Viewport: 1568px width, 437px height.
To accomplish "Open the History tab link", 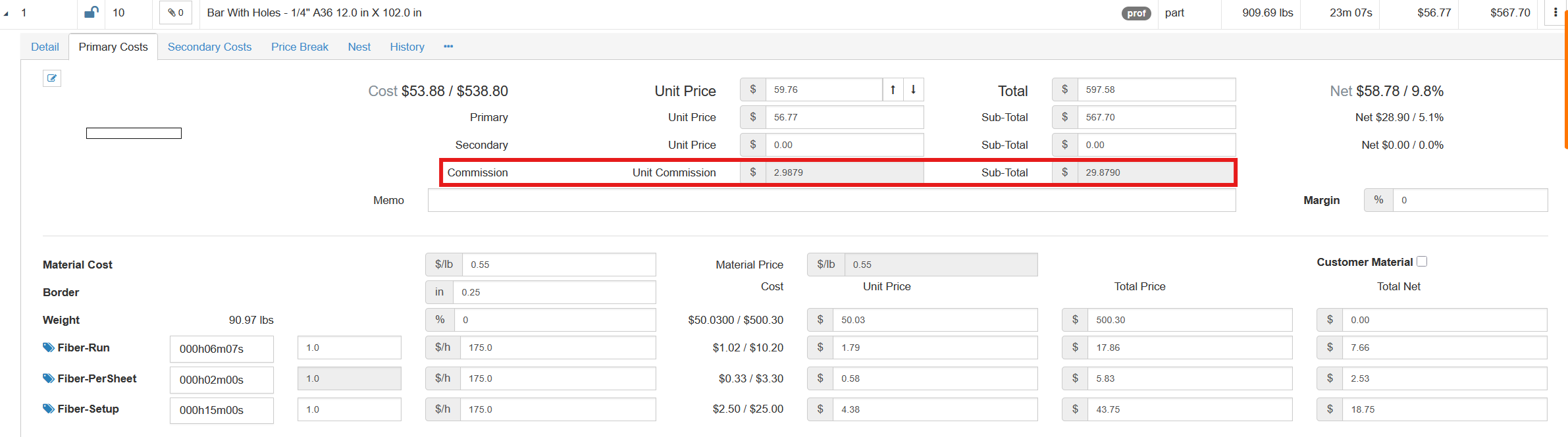I will point(407,47).
